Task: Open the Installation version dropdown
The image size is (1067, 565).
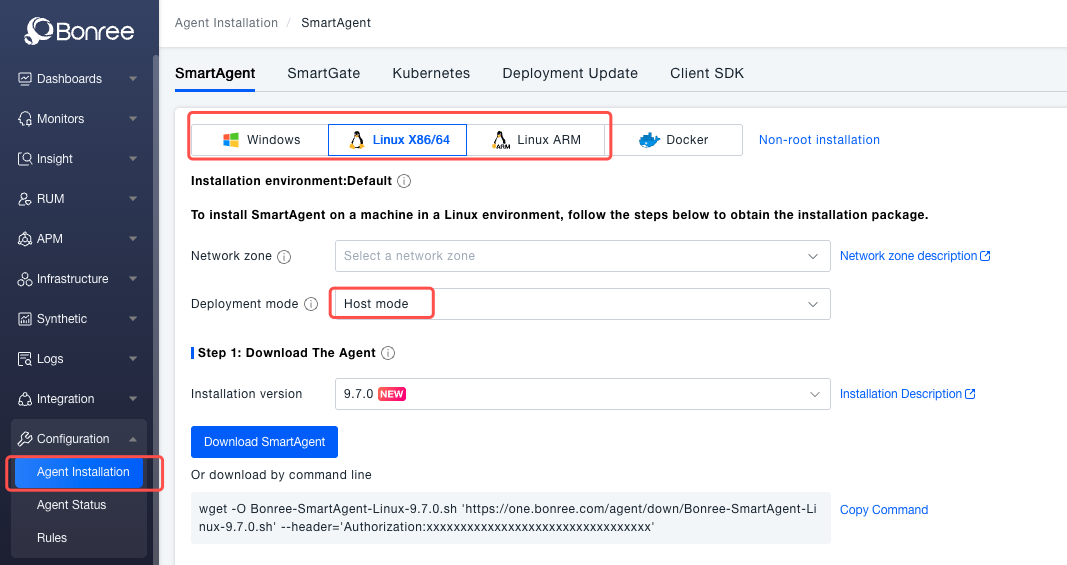Action: click(x=582, y=394)
